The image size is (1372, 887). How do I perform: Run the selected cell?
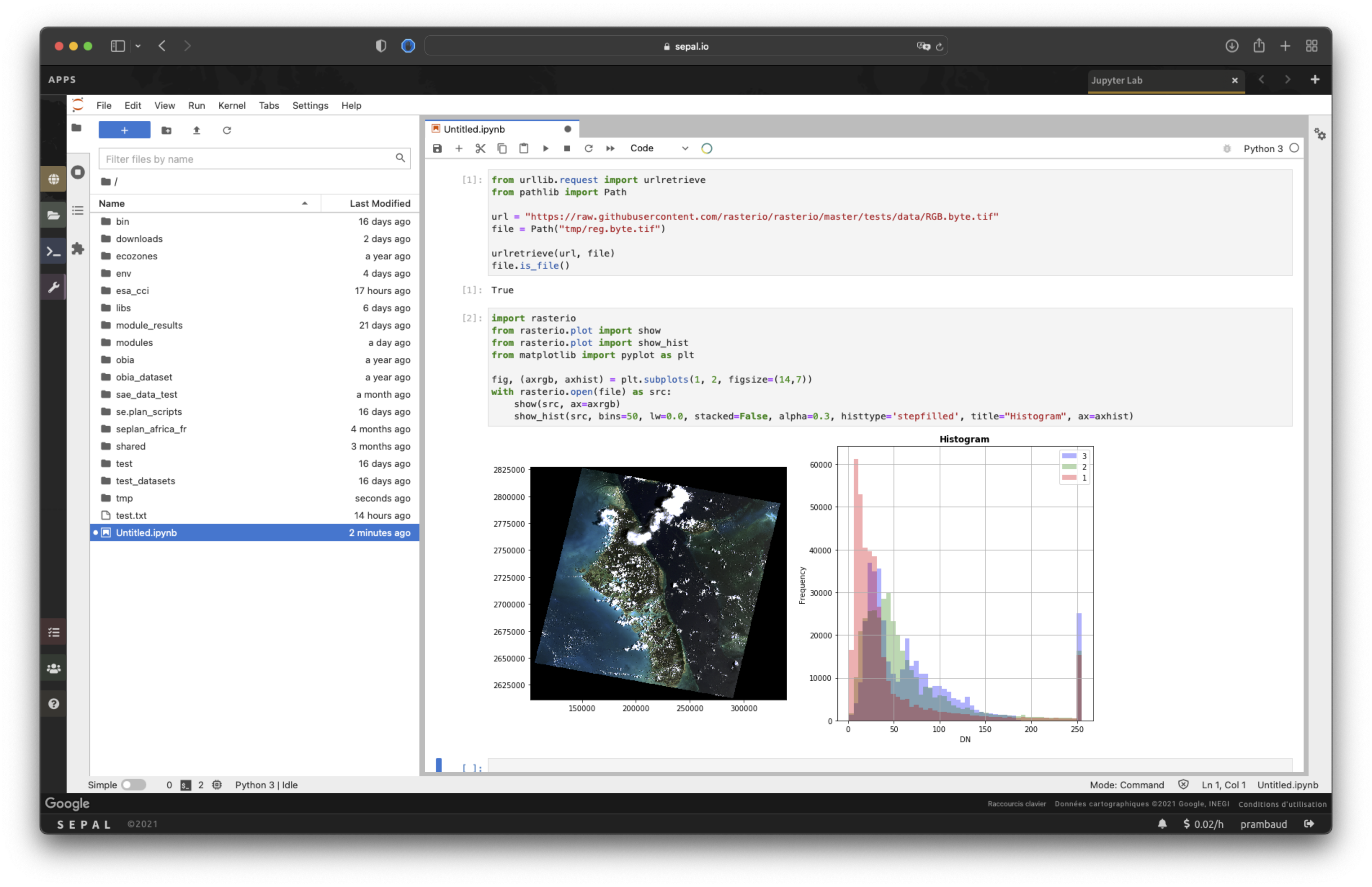[545, 148]
